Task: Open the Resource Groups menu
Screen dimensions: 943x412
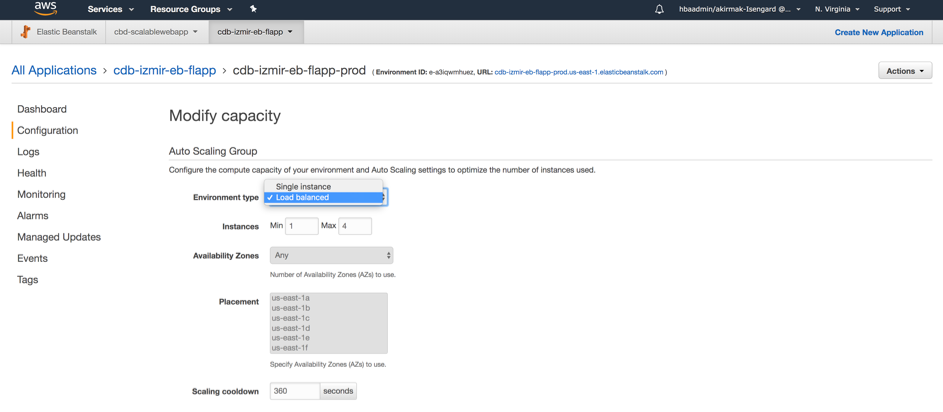Action: [191, 9]
